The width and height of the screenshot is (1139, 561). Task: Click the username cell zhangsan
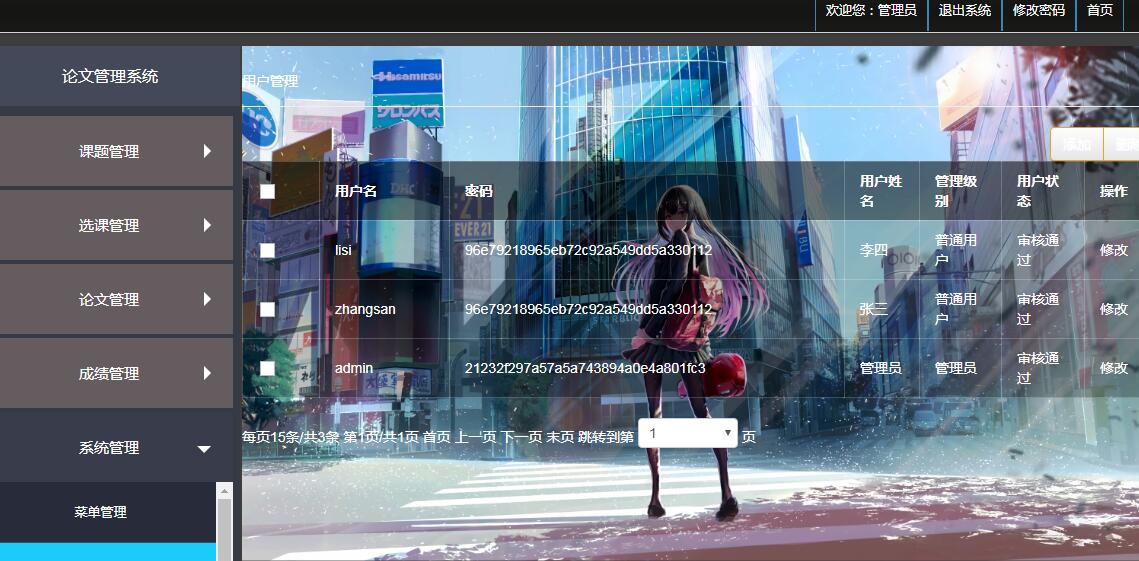pyautogui.click(x=365, y=309)
